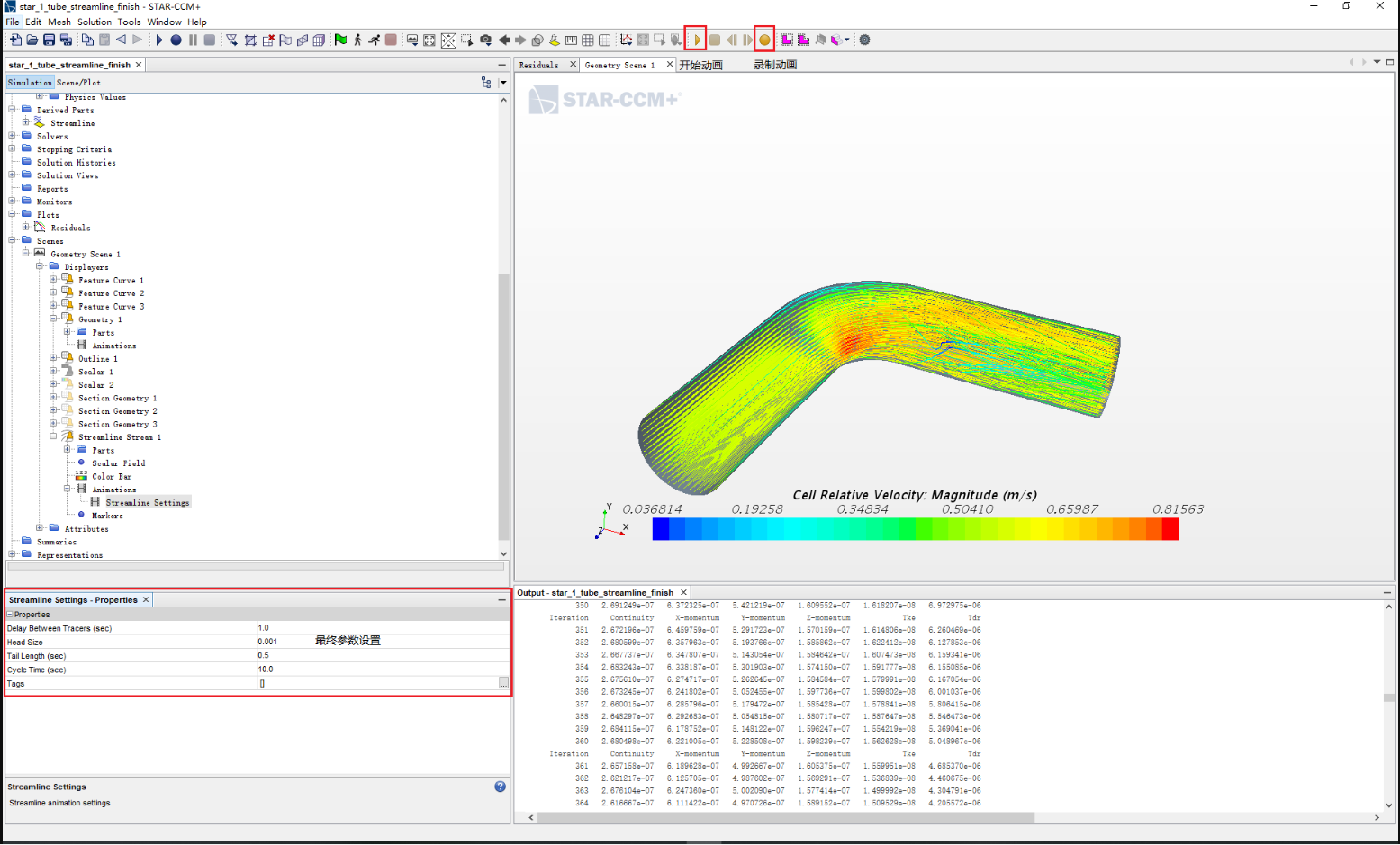Expand the Monitors tree node

tap(13, 202)
